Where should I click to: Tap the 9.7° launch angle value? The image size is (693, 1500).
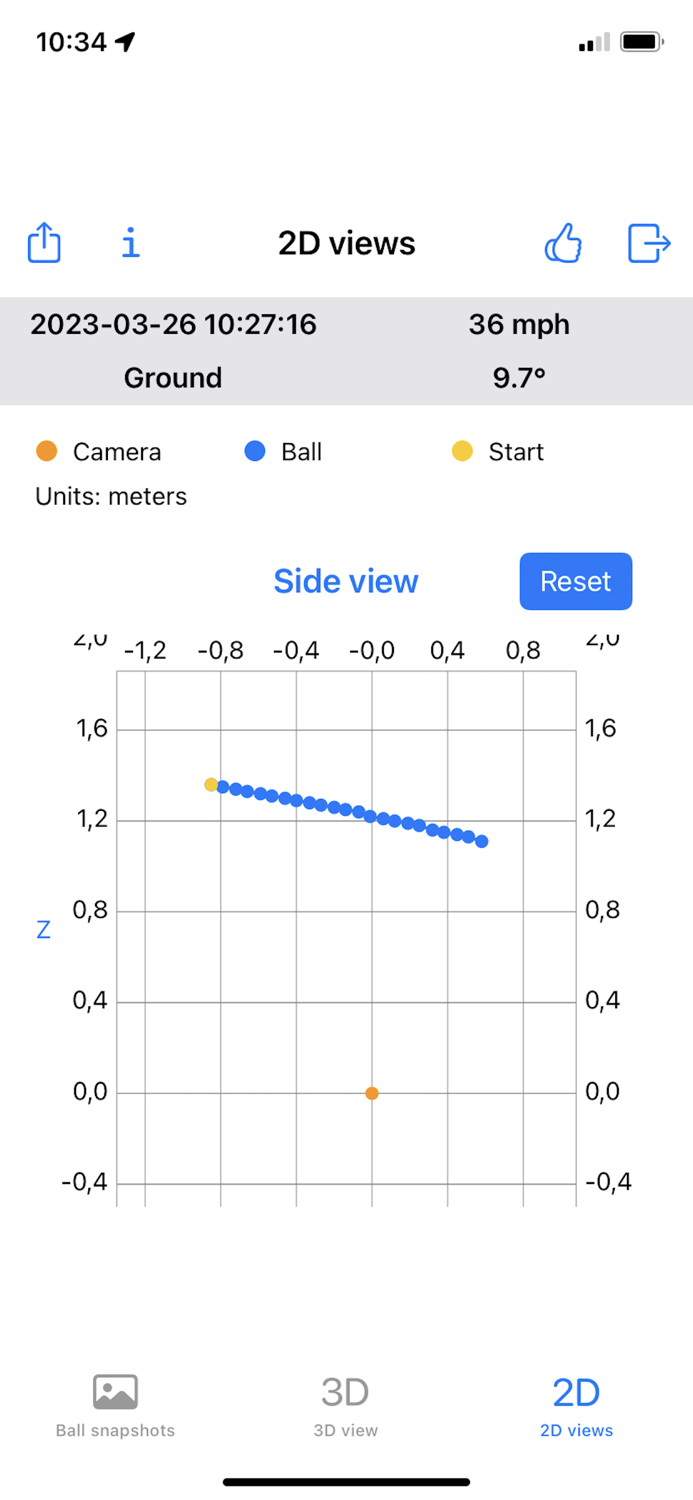[x=518, y=377]
